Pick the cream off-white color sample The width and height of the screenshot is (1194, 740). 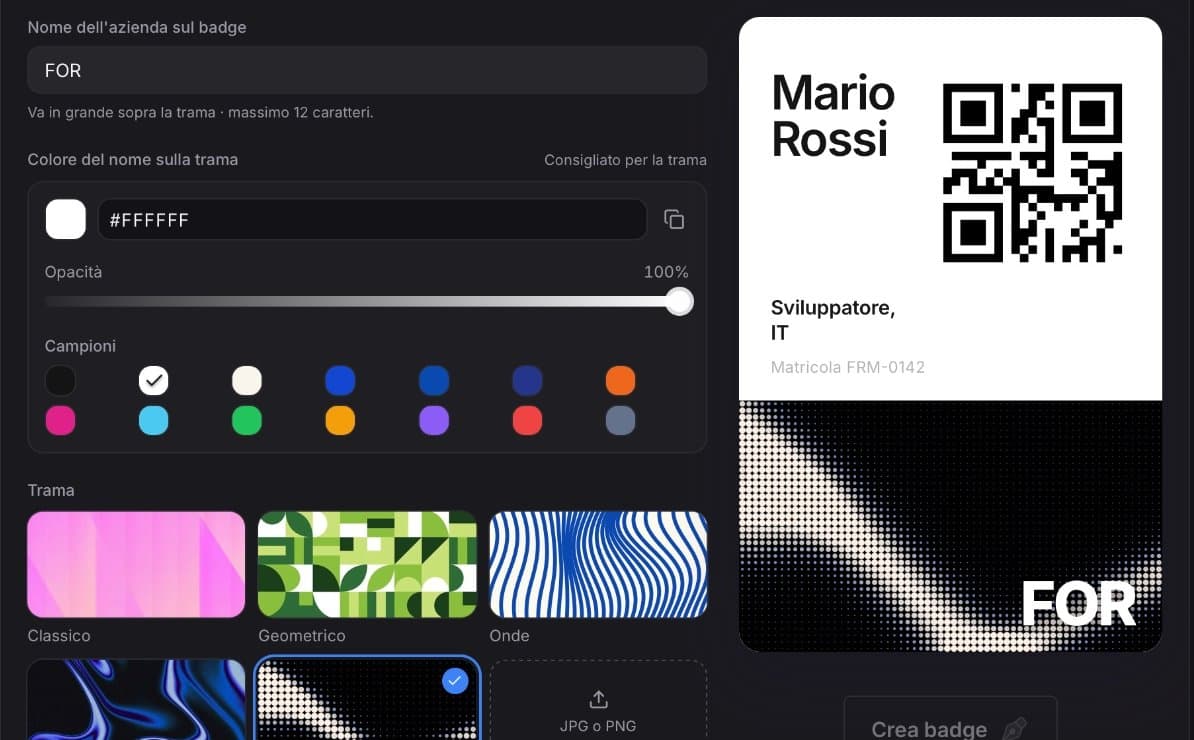tap(247, 381)
